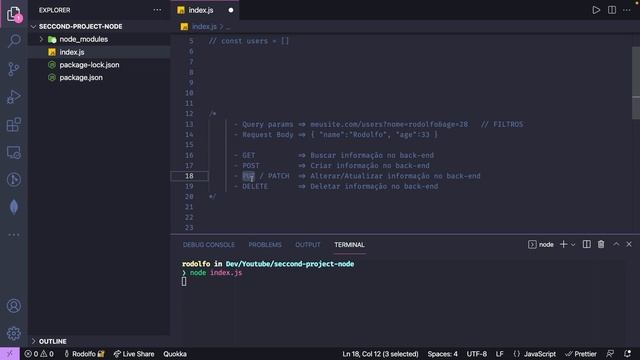Switch to the PROBLEMS tab
Viewport: 640px width, 360px height.
[265, 244]
